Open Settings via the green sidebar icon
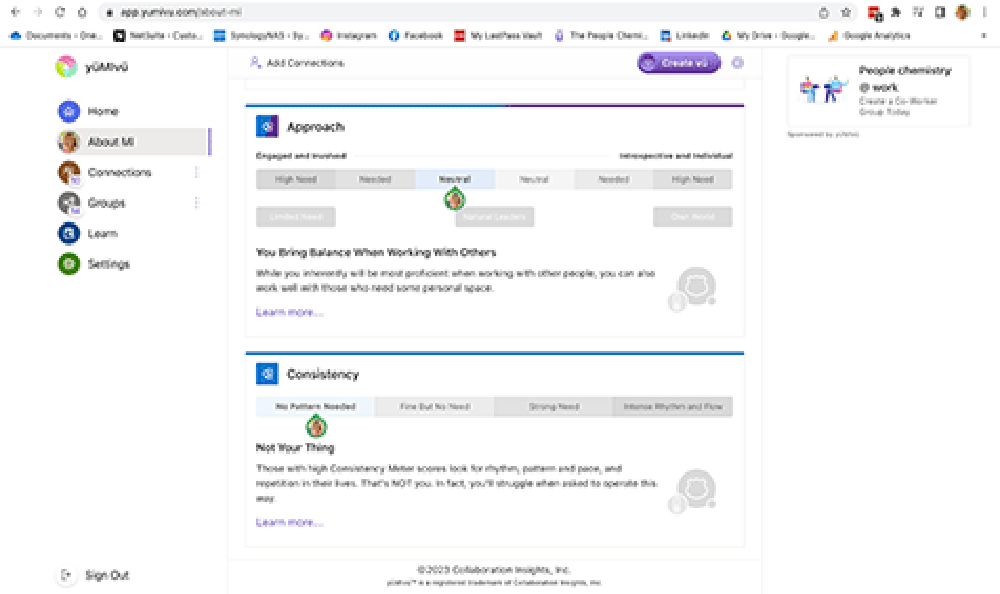Image resolution: width=1000 pixels, height=594 pixels. [x=66, y=264]
